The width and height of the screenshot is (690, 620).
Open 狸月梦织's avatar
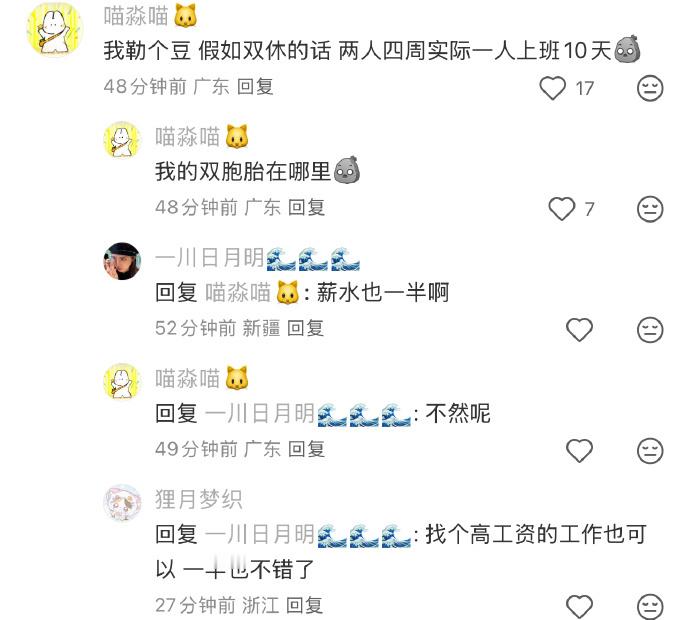click(122, 503)
